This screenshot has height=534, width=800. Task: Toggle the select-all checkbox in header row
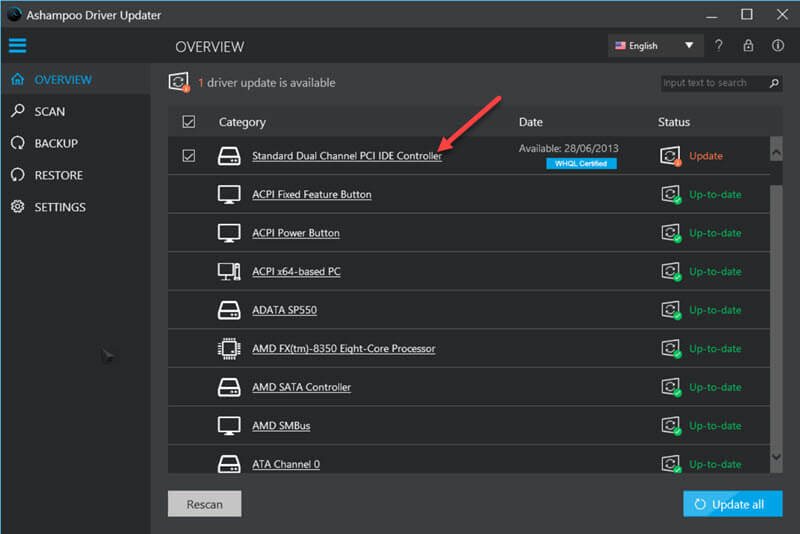click(189, 122)
